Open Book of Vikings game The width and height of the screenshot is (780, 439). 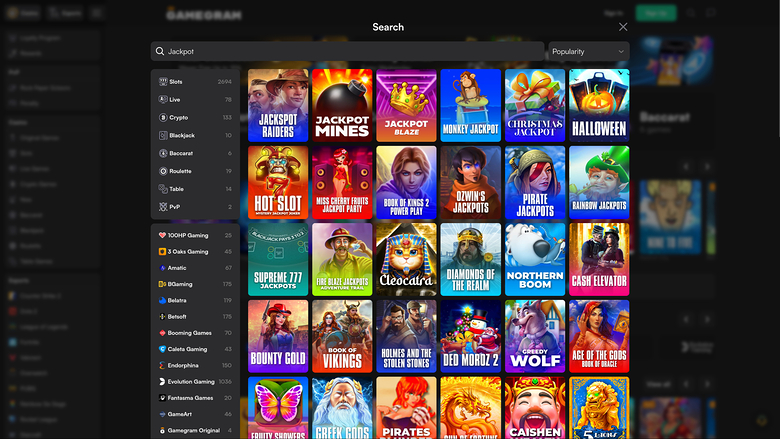[x=342, y=336]
